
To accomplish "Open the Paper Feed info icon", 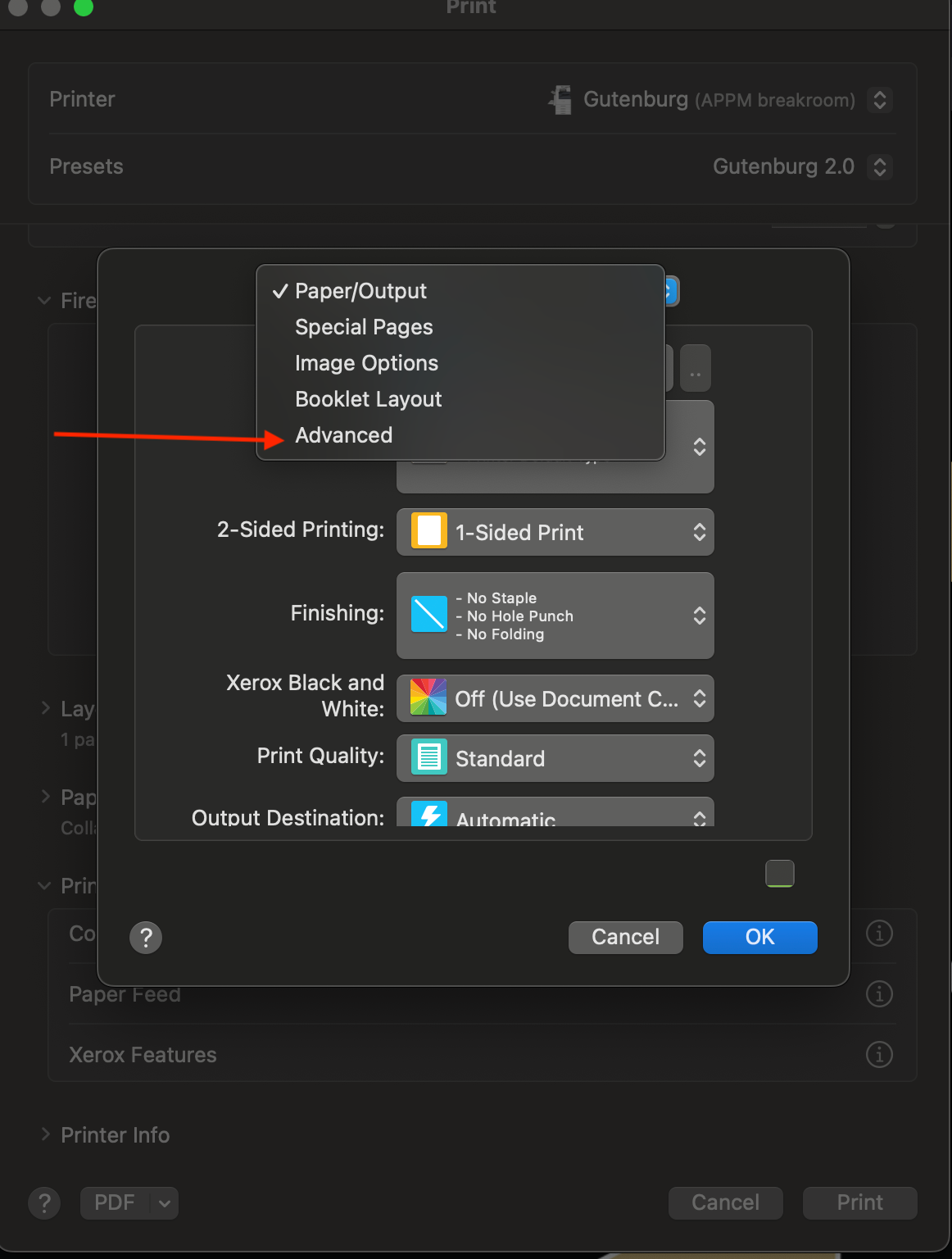I will pyautogui.click(x=879, y=993).
